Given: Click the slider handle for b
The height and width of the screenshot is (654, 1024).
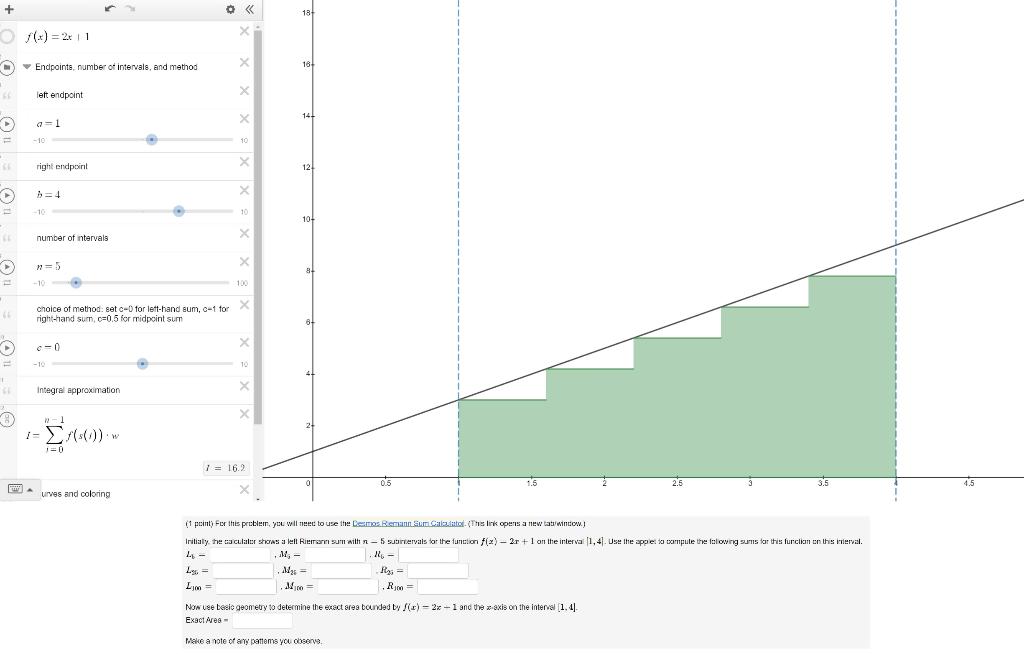Looking at the screenshot, I should click(x=178, y=211).
